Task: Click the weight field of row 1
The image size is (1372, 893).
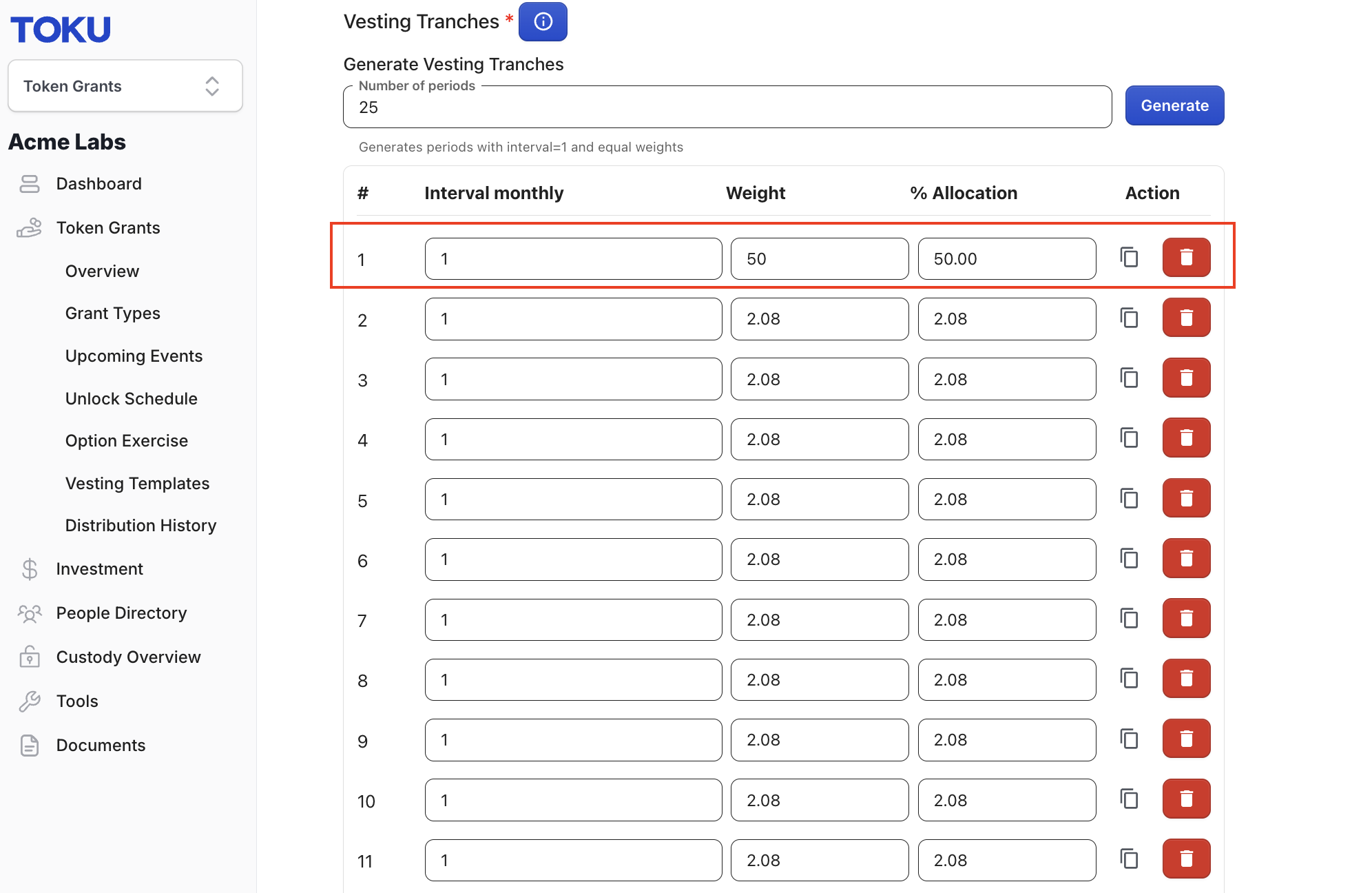Action: (x=820, y=259)
